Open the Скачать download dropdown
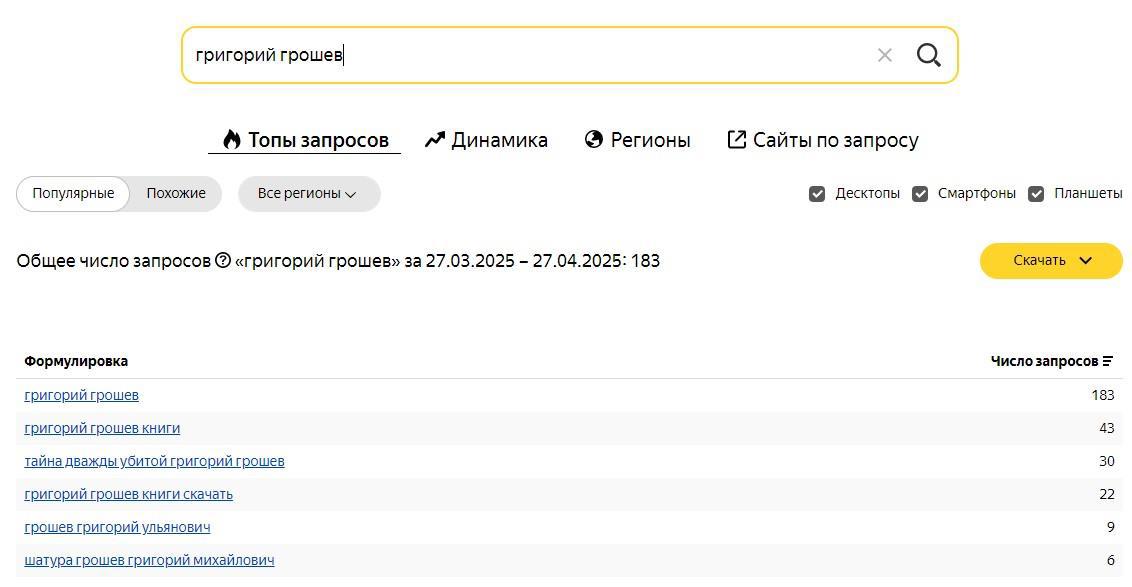Viewport: 1132px width, 587px height. [1051, 261]
